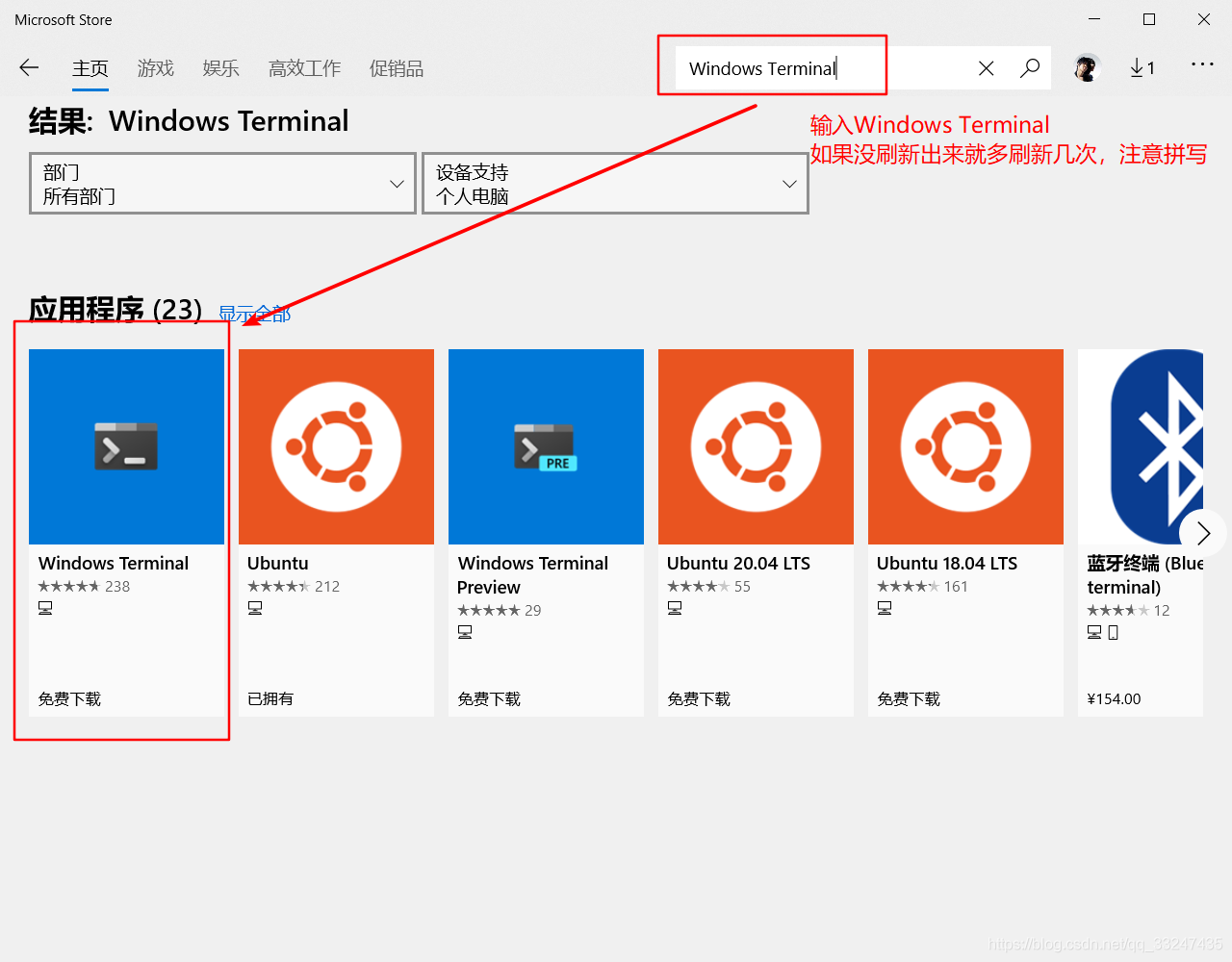This screenshot has height=962, width=1232.
Task: Click the 显示全部 link
Action: click(x=254, y=314)
